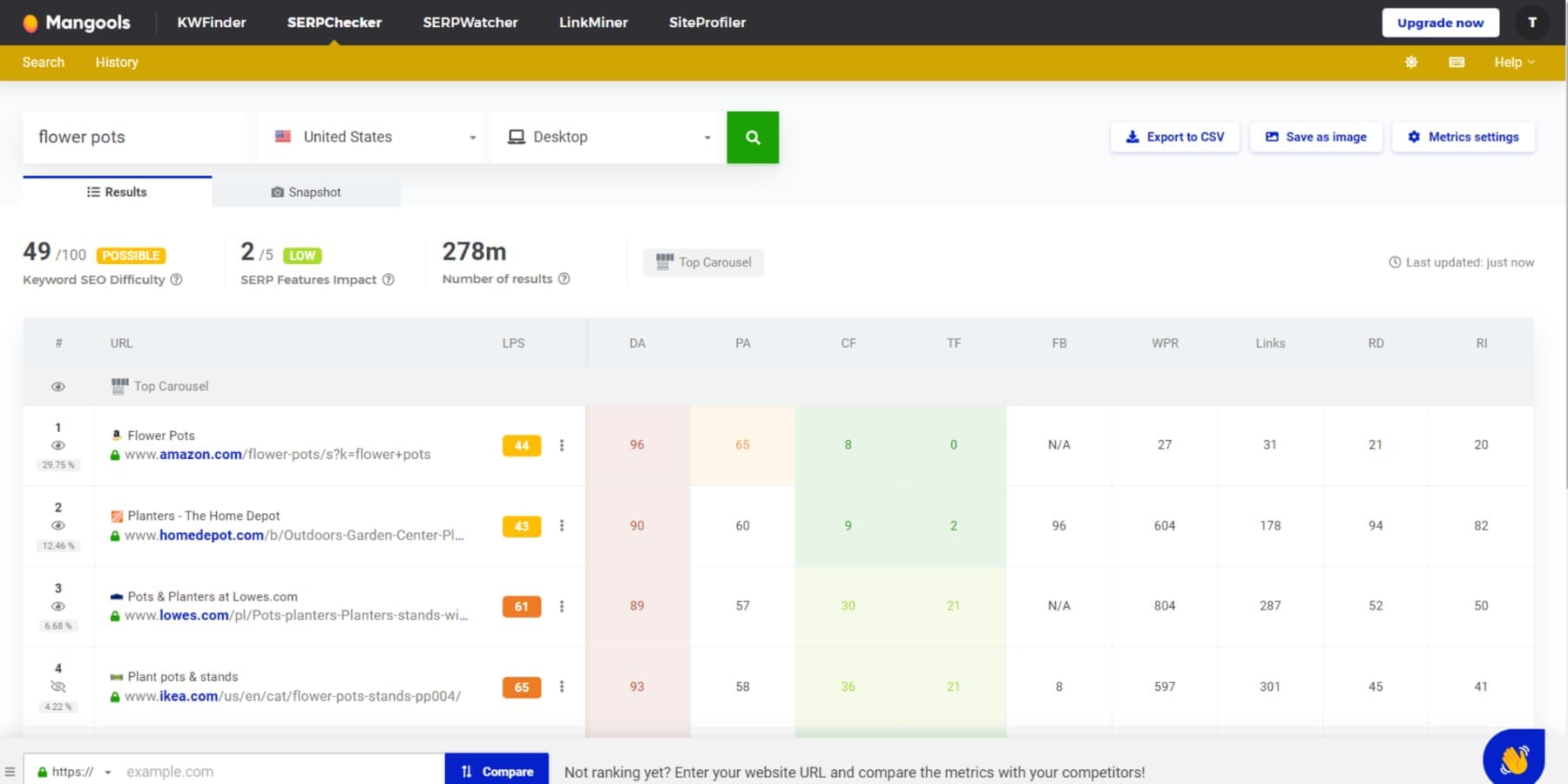Image resolution: width=1568 pixels, height=784 pixels.
Task: Show the hidden ikea.com result
Action: [58, 686]
